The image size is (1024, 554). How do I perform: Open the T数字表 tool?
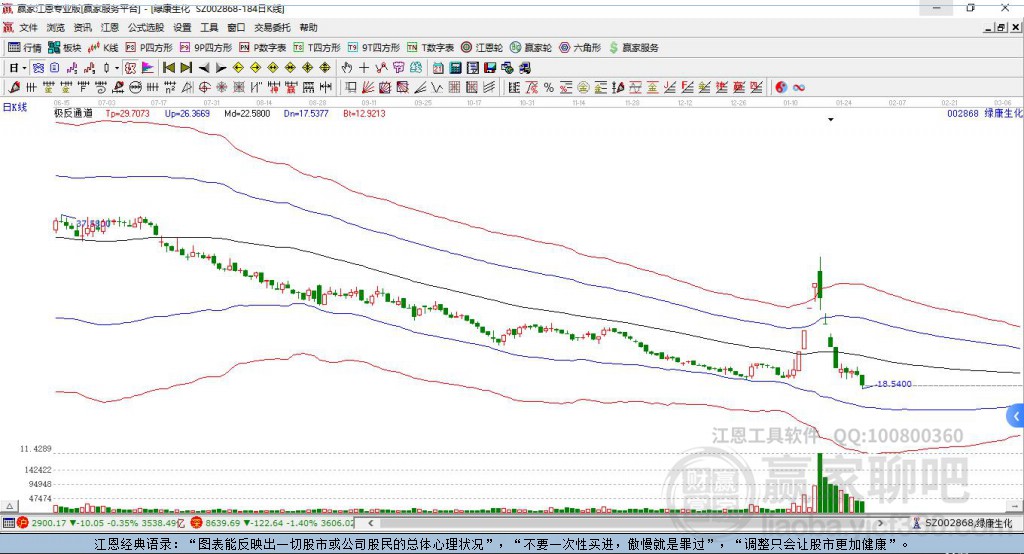click(x=430, y=48)
